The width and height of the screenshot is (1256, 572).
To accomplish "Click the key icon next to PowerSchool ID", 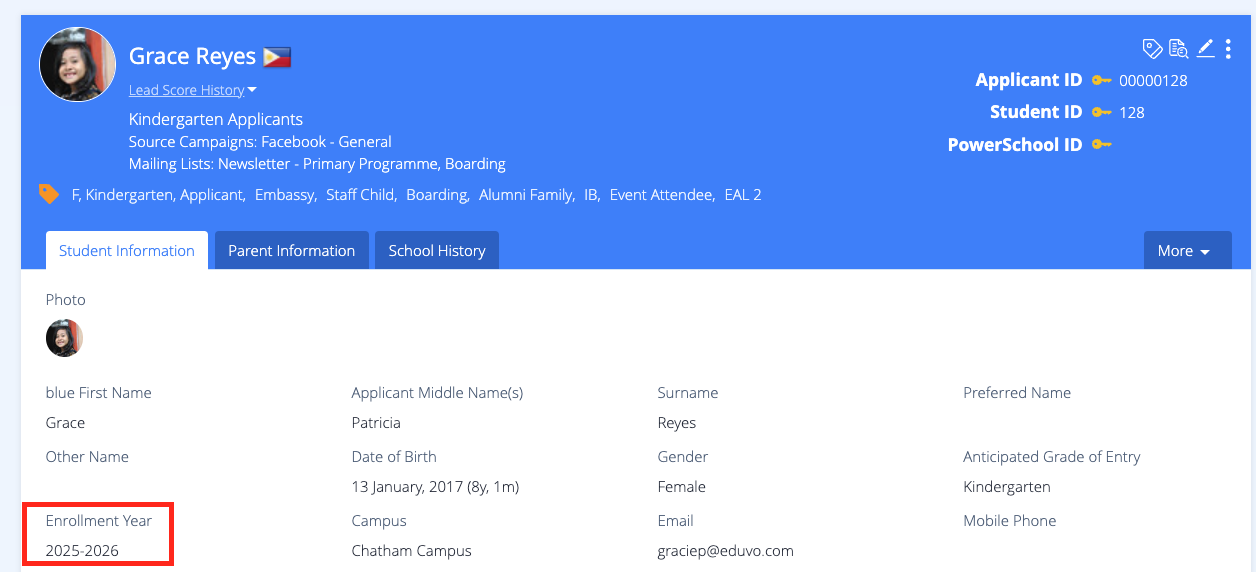I will tap(1101, 145).
